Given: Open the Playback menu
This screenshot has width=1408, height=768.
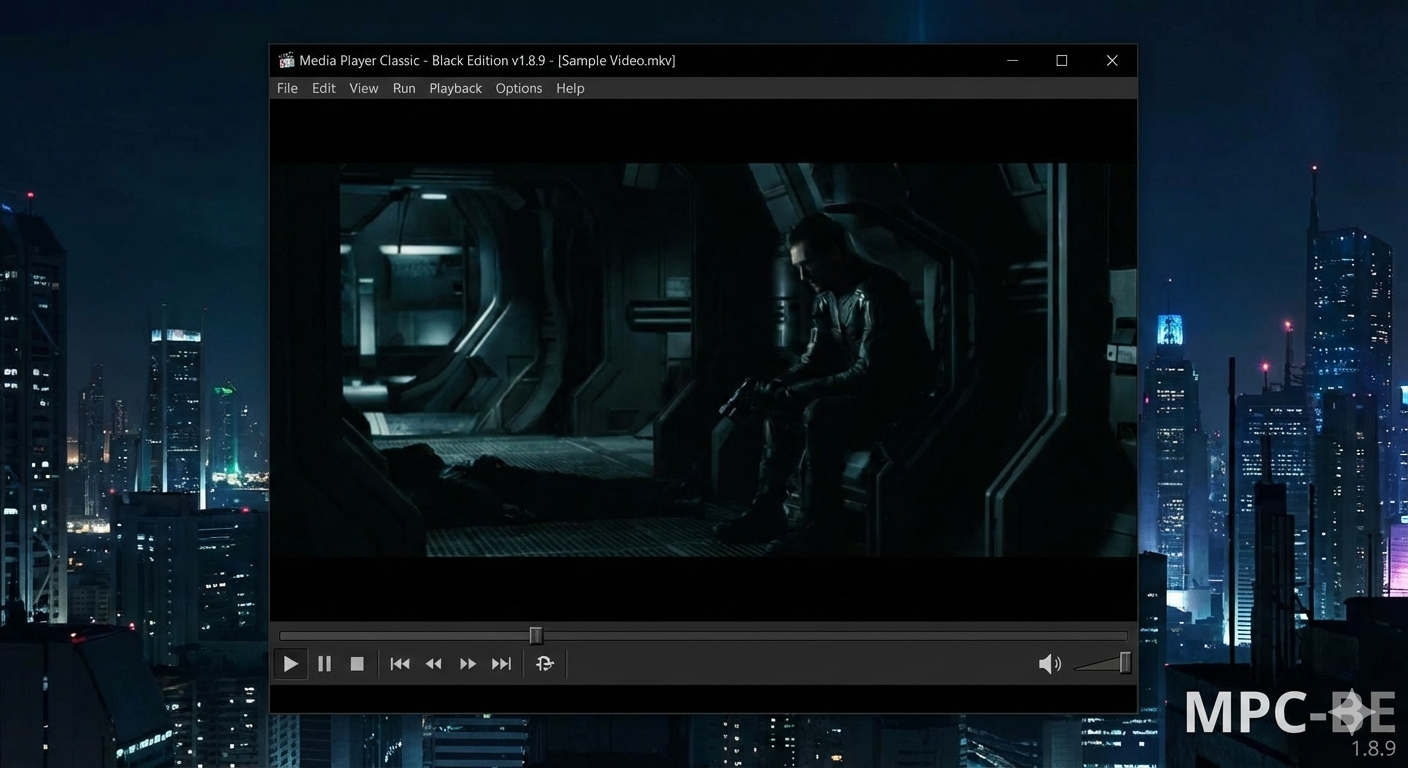Looking at the screenshot, I should [x=455, y=88].
